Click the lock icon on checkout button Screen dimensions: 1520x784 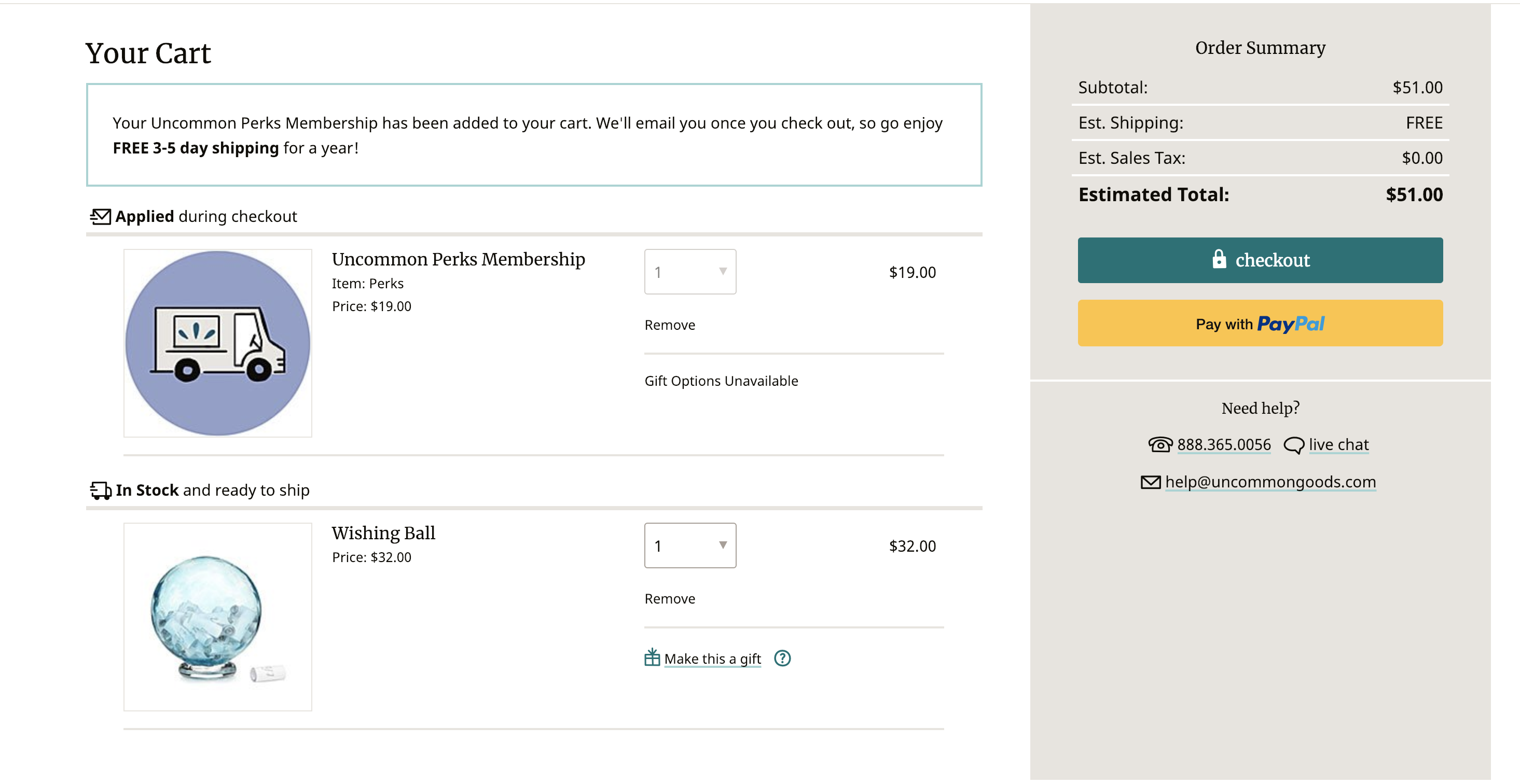(x=1219, y=260)
